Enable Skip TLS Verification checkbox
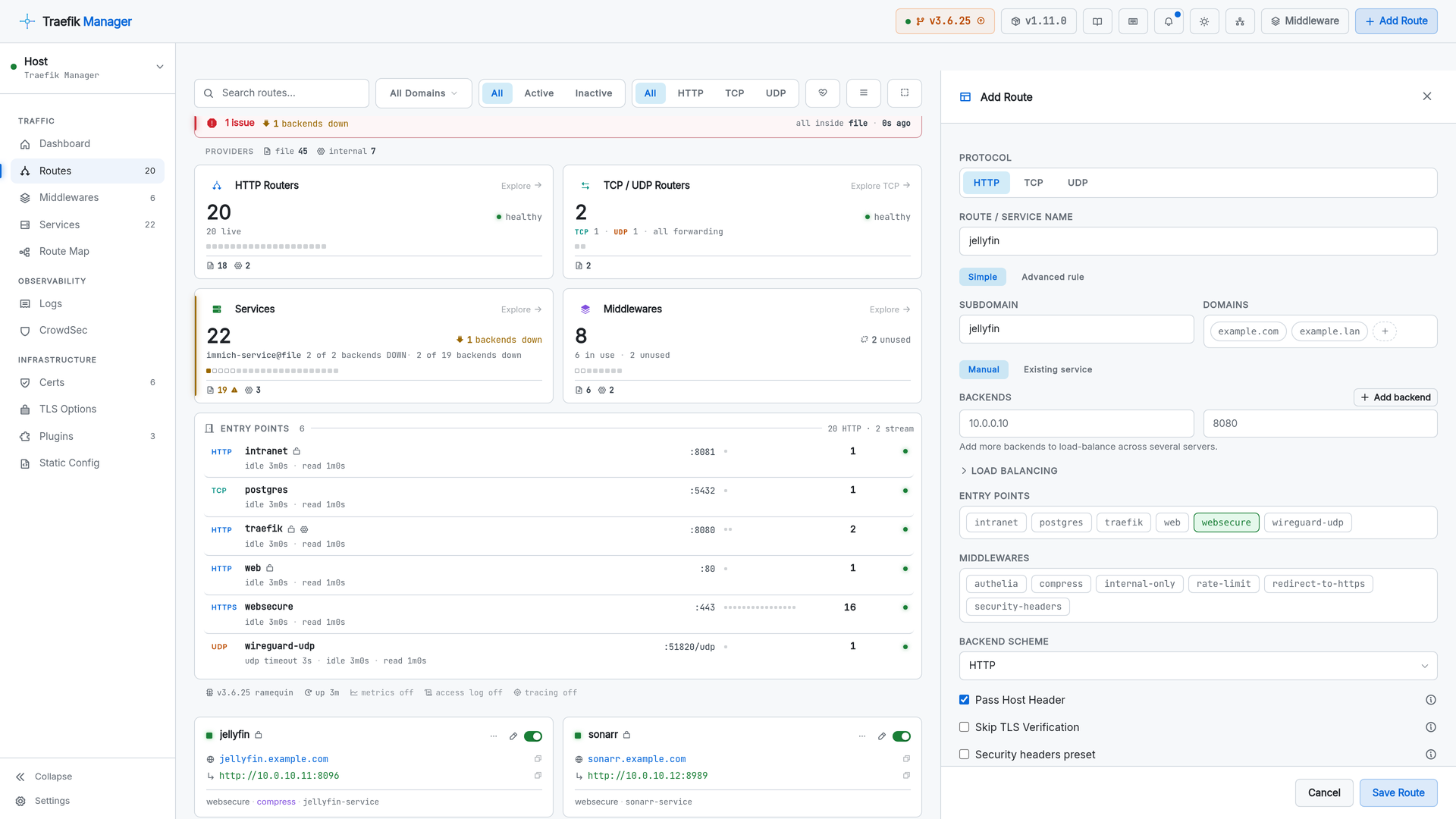 [965, 727]
